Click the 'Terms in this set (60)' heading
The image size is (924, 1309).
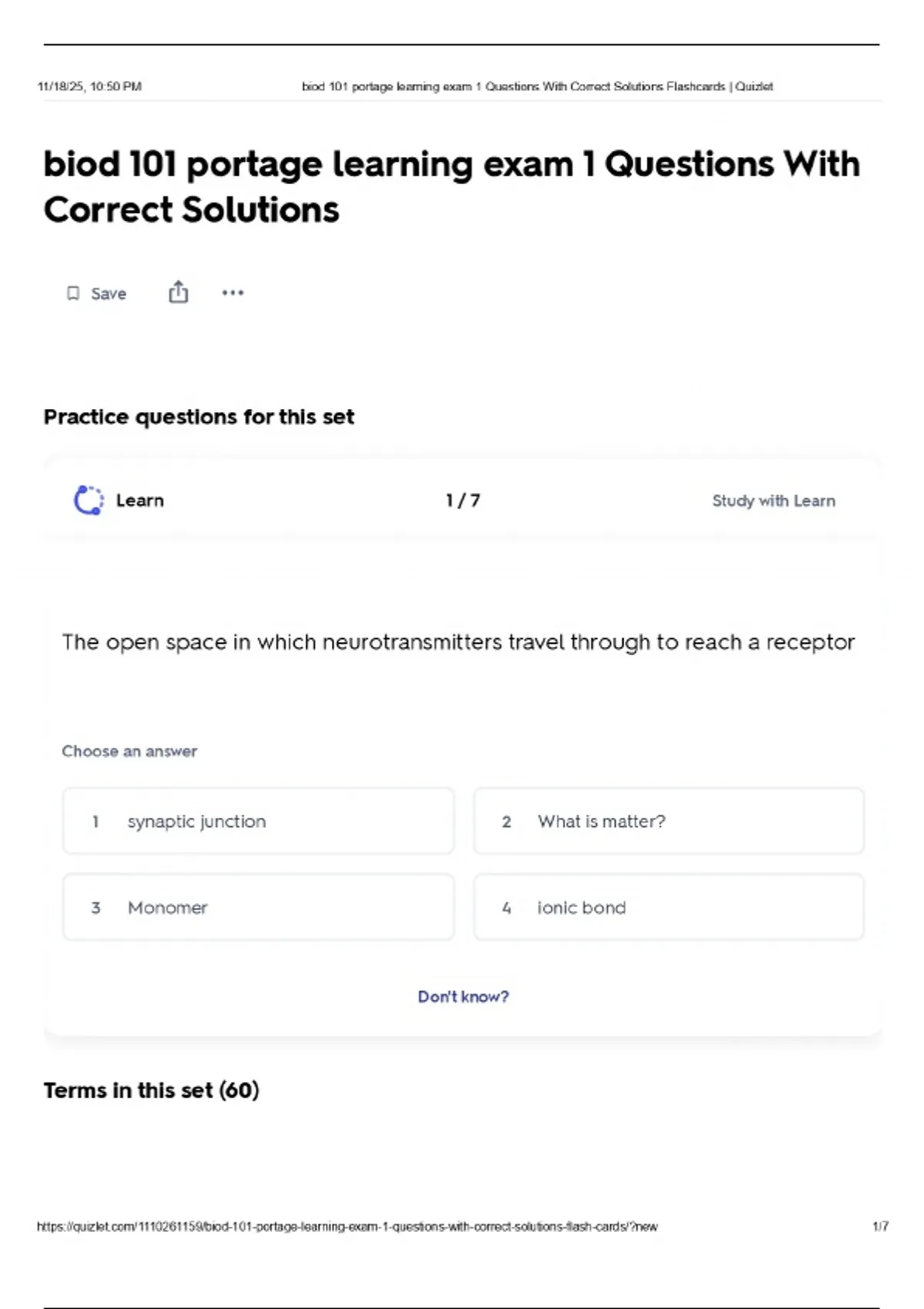(x=151, y=1090)
